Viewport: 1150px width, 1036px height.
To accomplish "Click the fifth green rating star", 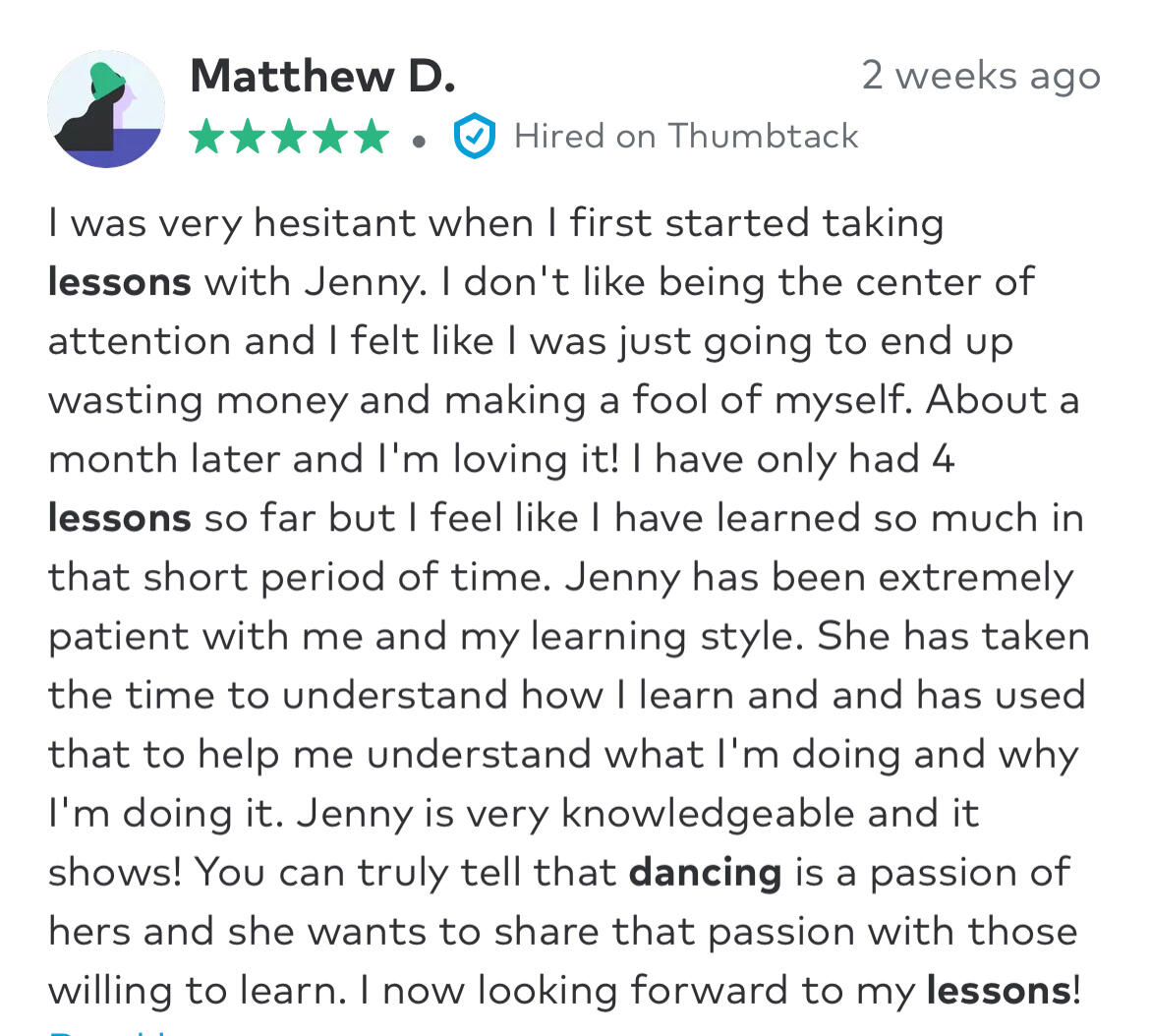I will (x=372, y=137).
